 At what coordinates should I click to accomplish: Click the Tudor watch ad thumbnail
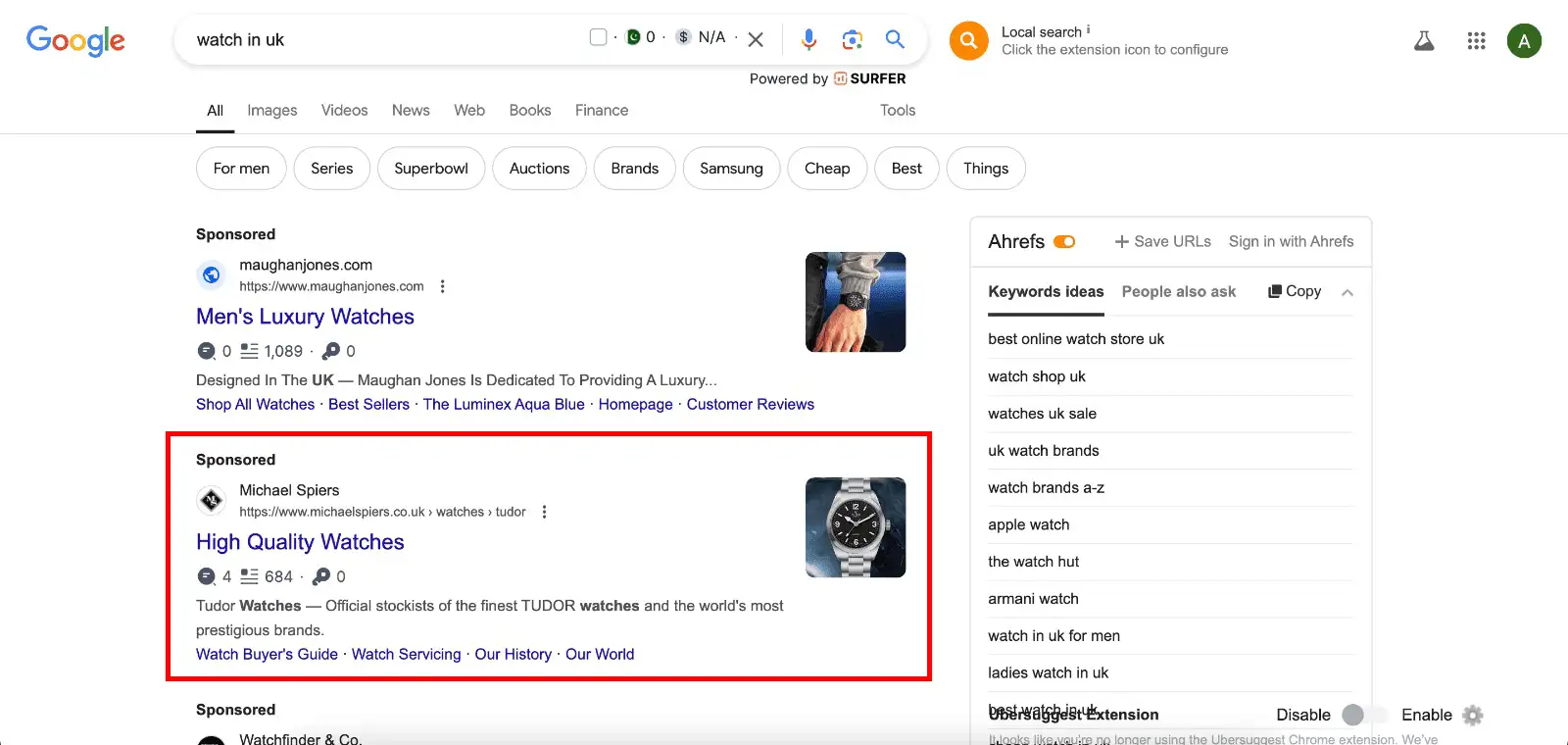855,527
